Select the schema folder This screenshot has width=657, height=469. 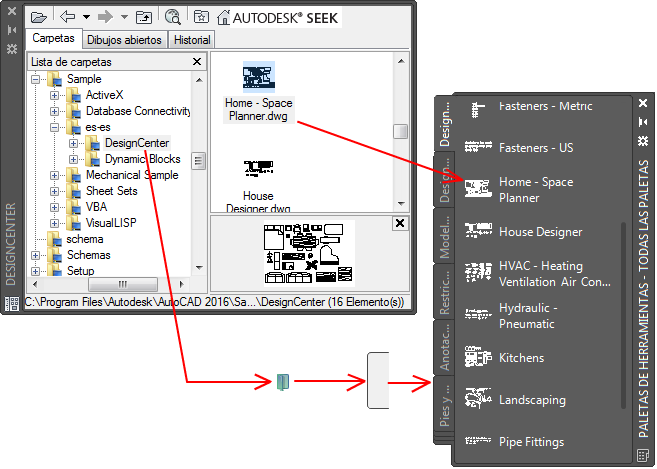(84, 239)
